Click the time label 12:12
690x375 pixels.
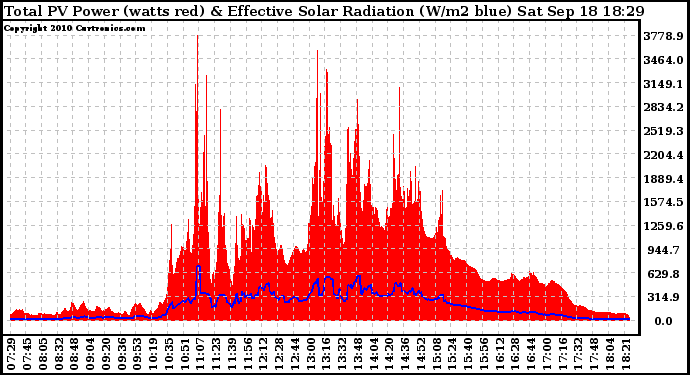264,354
